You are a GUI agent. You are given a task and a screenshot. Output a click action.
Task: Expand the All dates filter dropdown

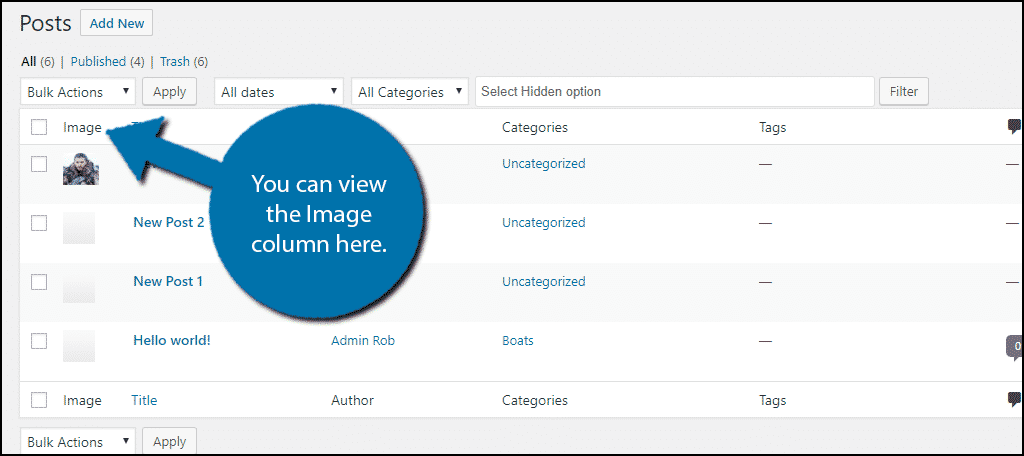[278, 92]
